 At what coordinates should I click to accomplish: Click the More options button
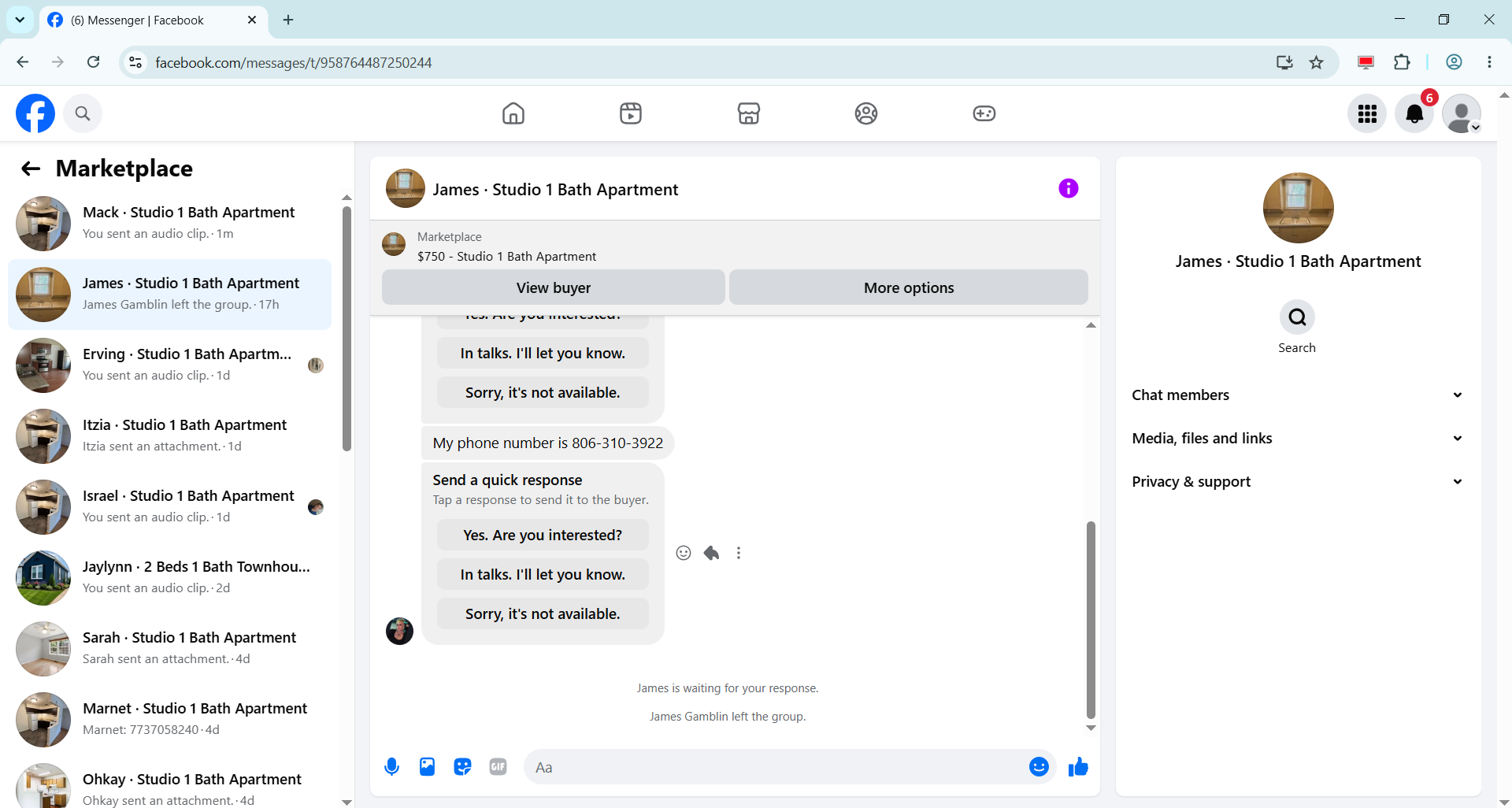tap(909, 287)
